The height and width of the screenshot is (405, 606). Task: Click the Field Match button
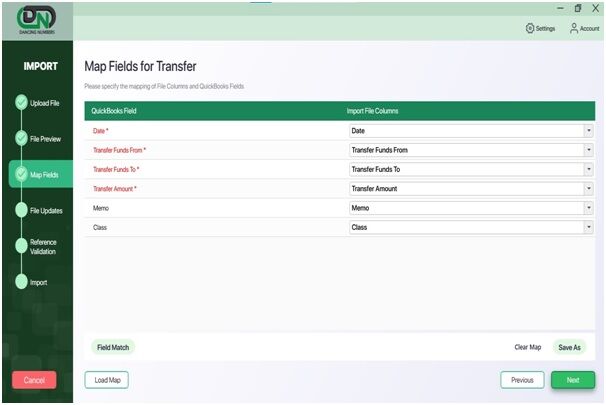pos(113,347)
